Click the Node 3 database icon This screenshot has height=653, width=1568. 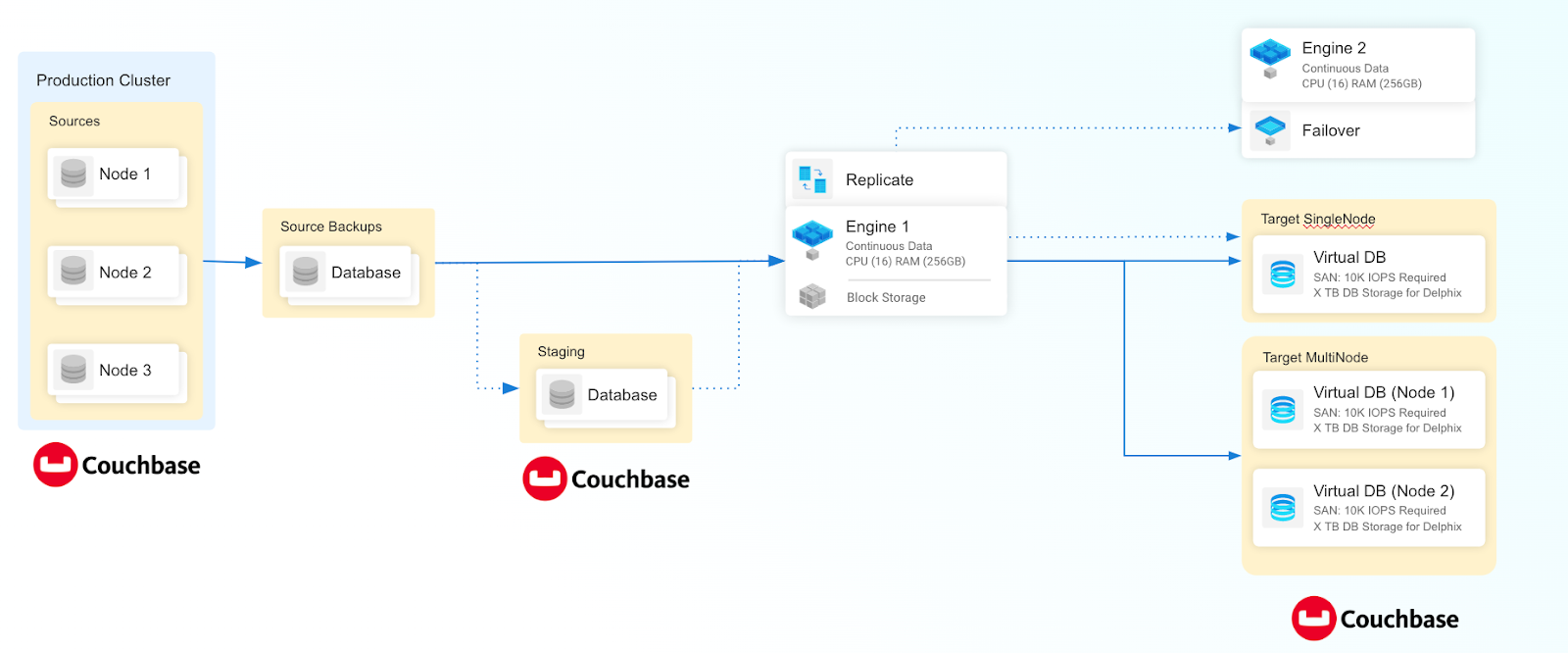[x=73, y=370]
